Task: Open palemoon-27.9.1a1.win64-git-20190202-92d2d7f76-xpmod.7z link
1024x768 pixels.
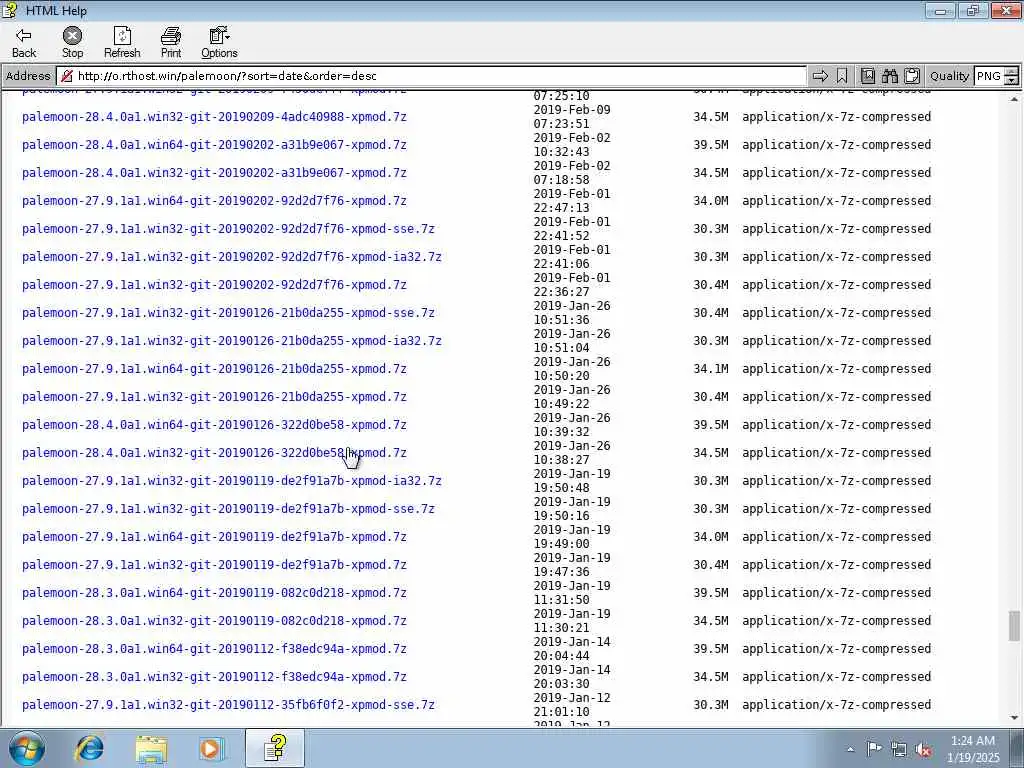Action: pyautogui.click(x=214, y=201)
